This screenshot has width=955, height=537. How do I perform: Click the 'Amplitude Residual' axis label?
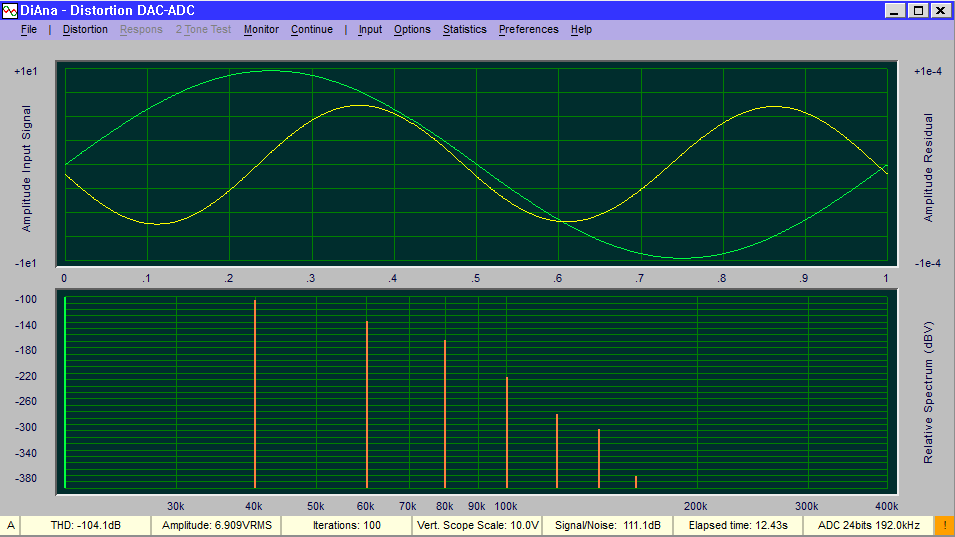(x=928, y=168)
